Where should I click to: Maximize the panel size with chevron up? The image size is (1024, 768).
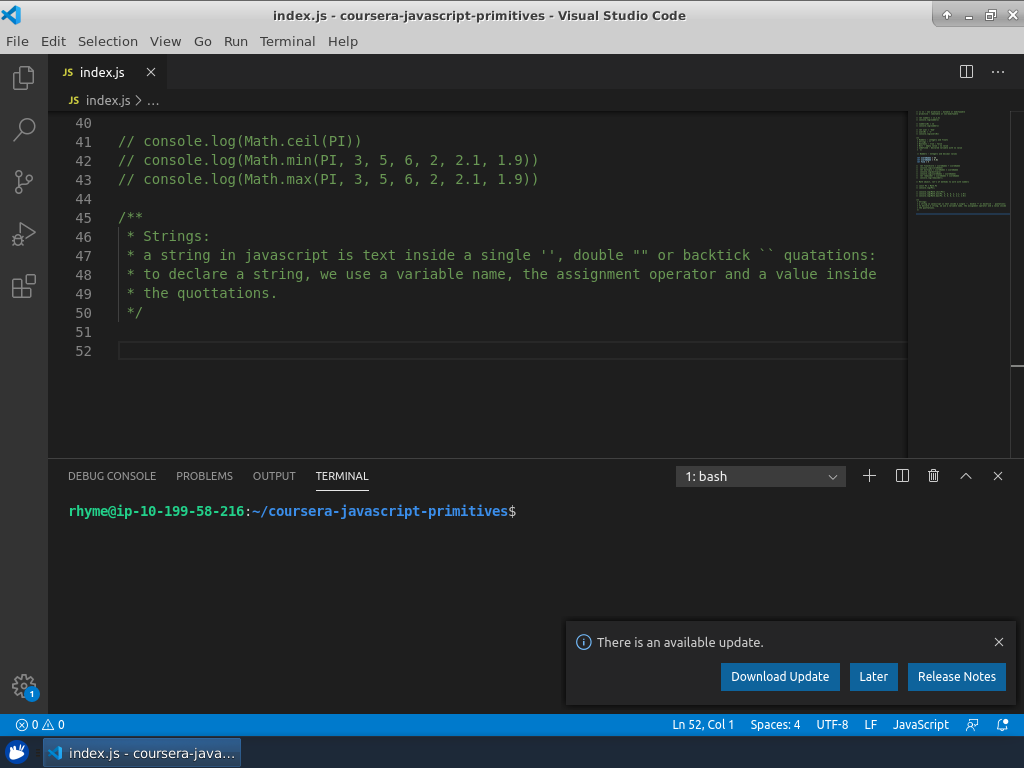pyautogui.click(x=966, y=476)
